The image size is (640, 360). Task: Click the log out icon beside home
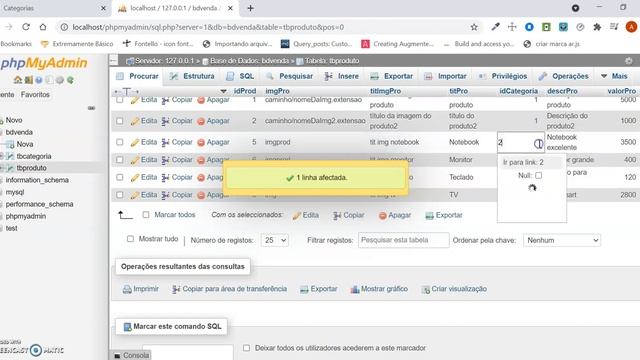(28, 80)
